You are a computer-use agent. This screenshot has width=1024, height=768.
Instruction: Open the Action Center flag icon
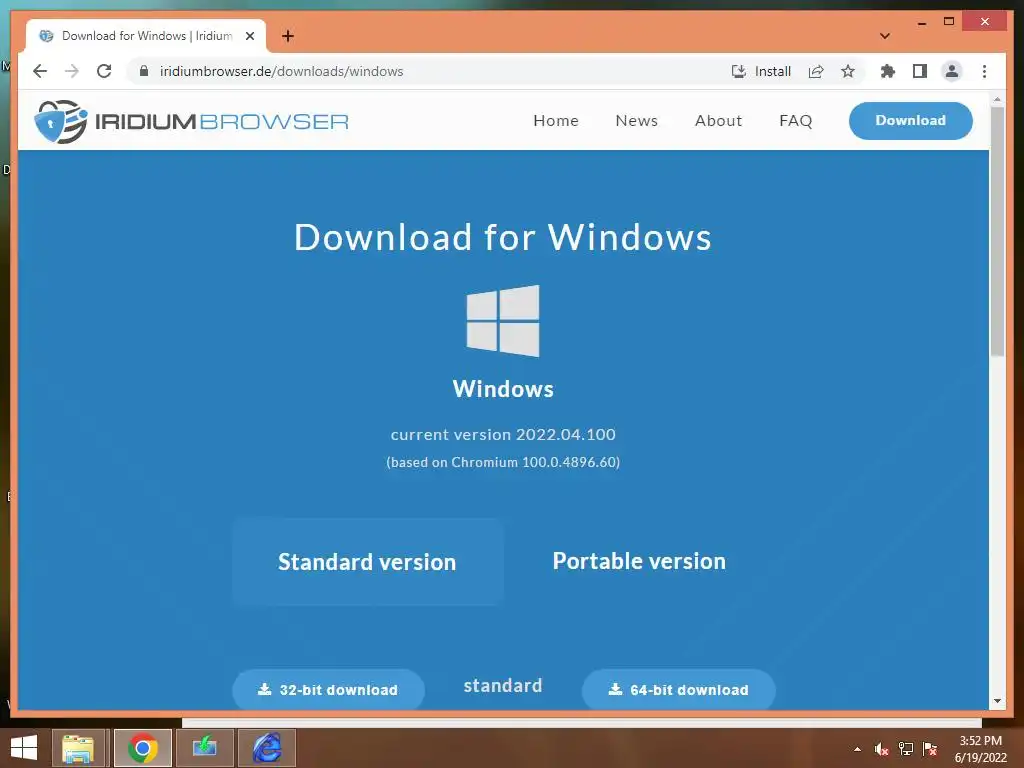point(930,749)
